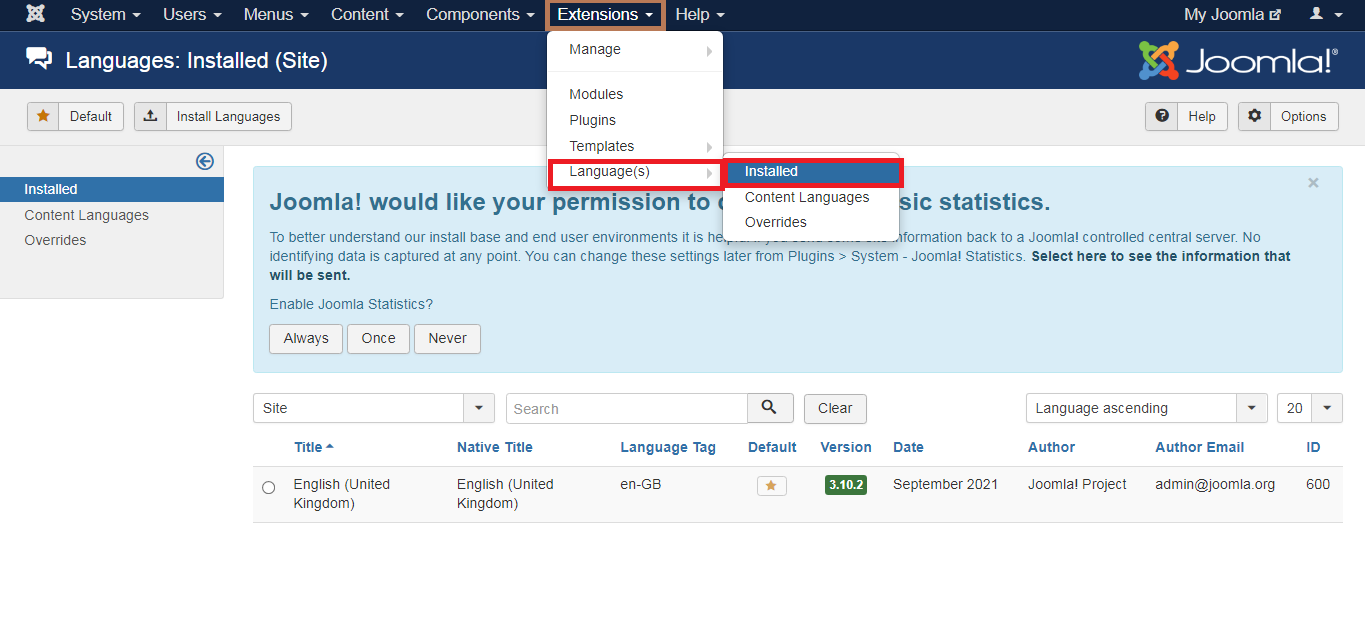Image resolution: width=1365 pixels, height=619 pixels.
Task: Open the System menu
Action: [x=105, y=14]
